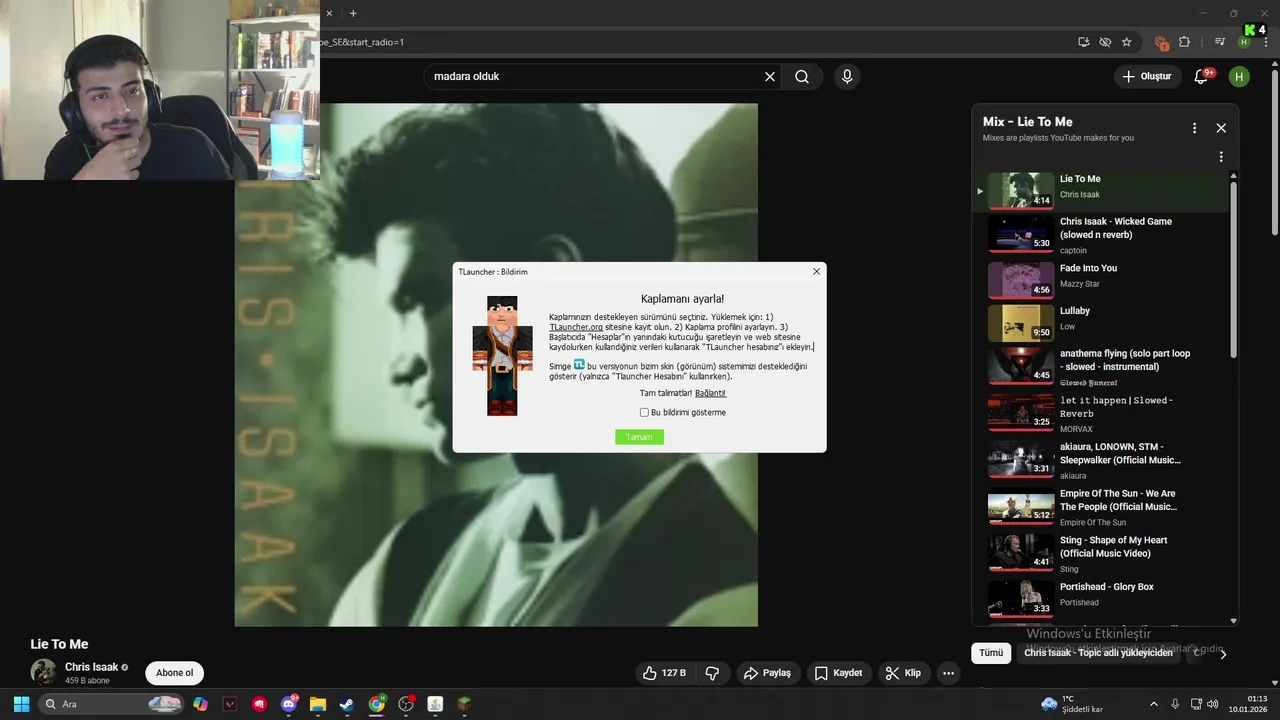The width and height of the screenshot is (1280, 720).
Task: Click the install app icon in address bar
Action: click(x=1084, y=42)
